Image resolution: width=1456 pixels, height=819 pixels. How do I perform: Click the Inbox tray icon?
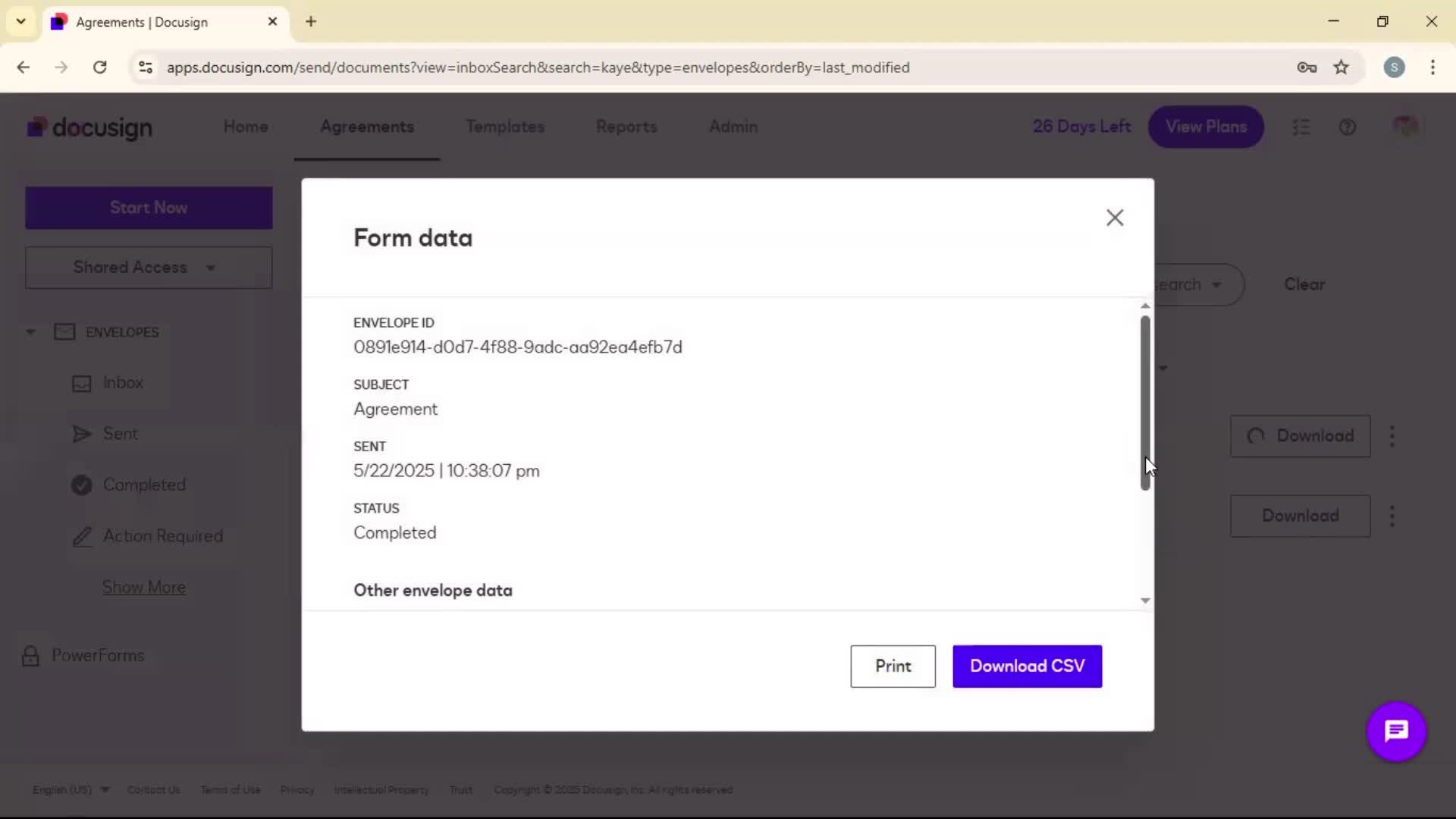click(82, 384)
